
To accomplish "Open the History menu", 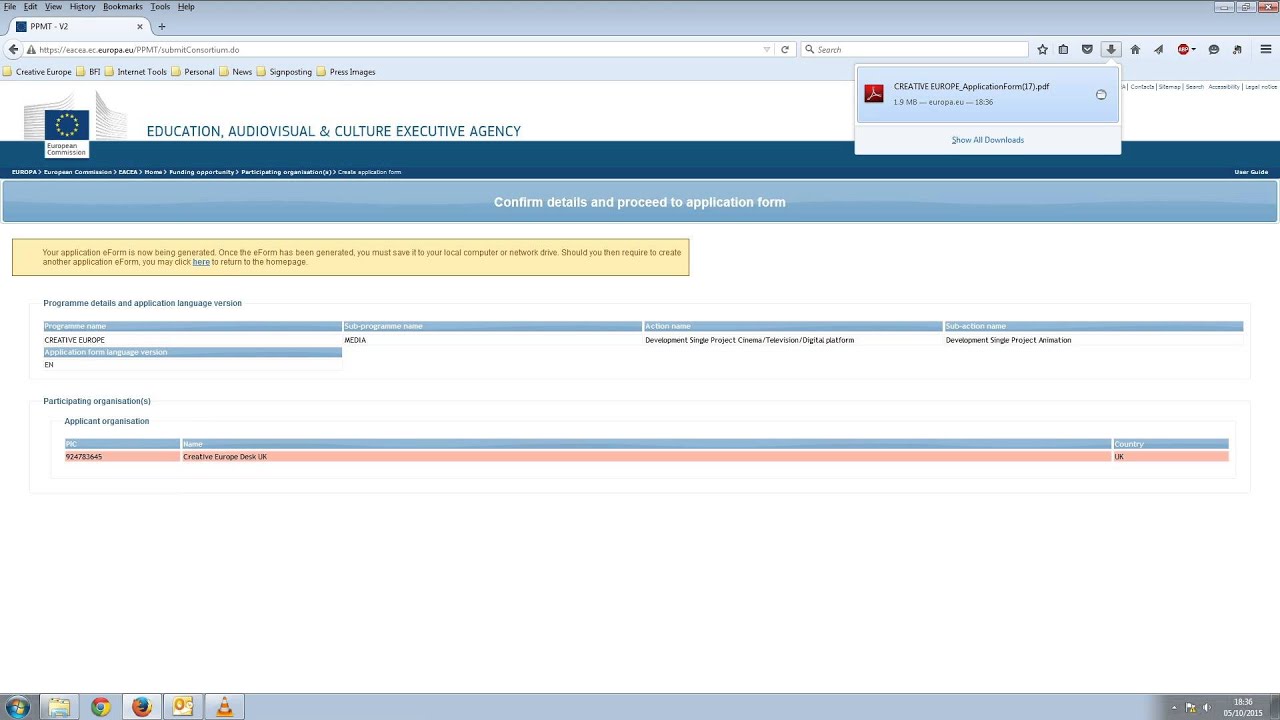I will pos(82,6).
